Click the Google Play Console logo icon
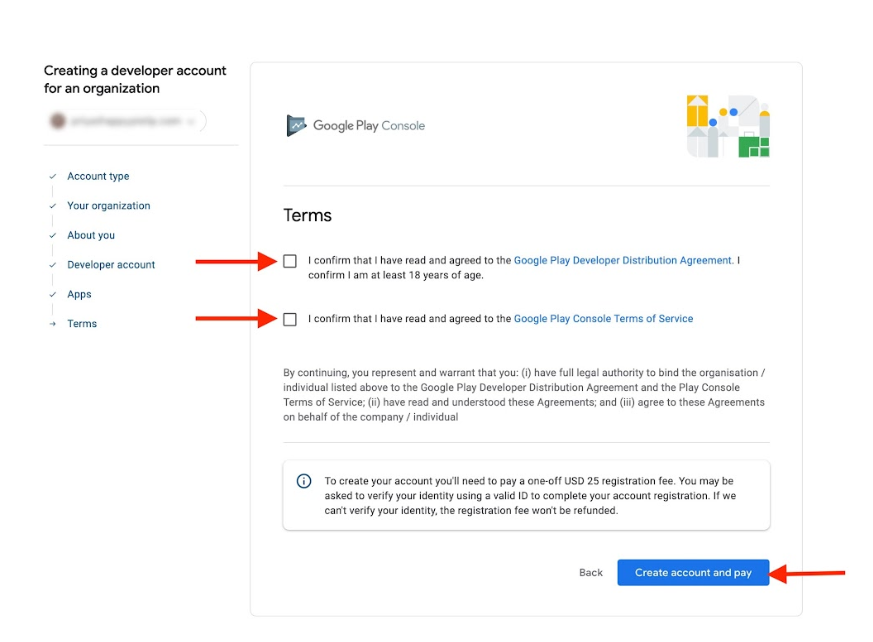 [x=296, y=125]
